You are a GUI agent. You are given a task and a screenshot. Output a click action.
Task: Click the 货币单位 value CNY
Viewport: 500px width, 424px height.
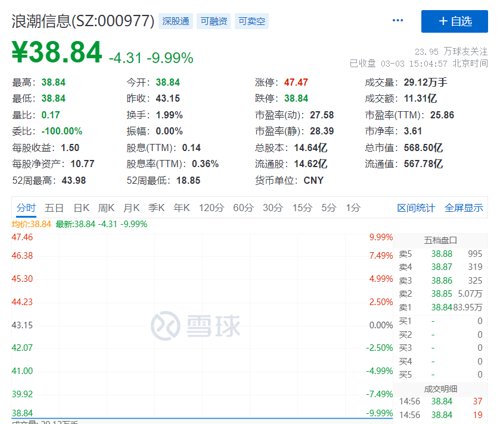(313, 181)
